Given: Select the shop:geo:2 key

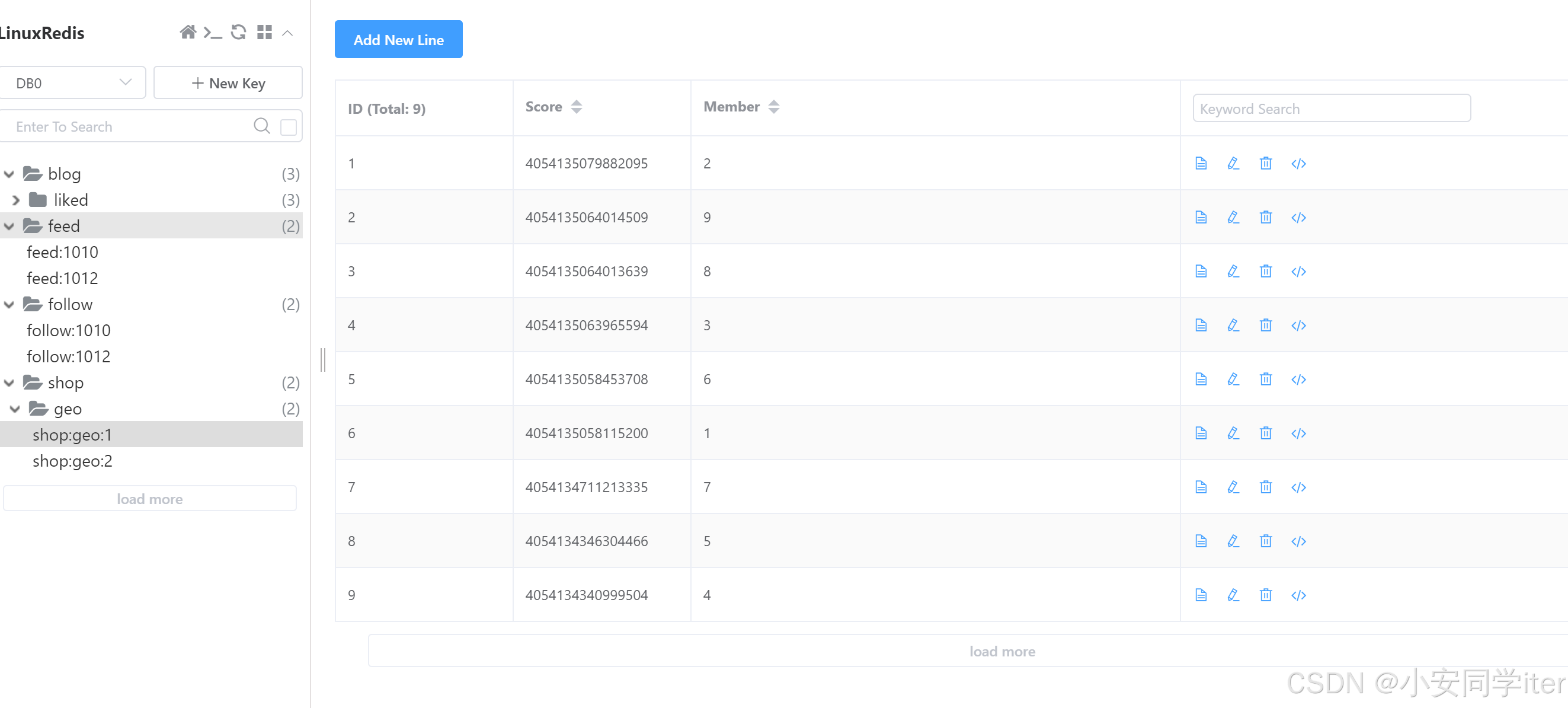Looking at the screenshot, I should pos(72,461).
